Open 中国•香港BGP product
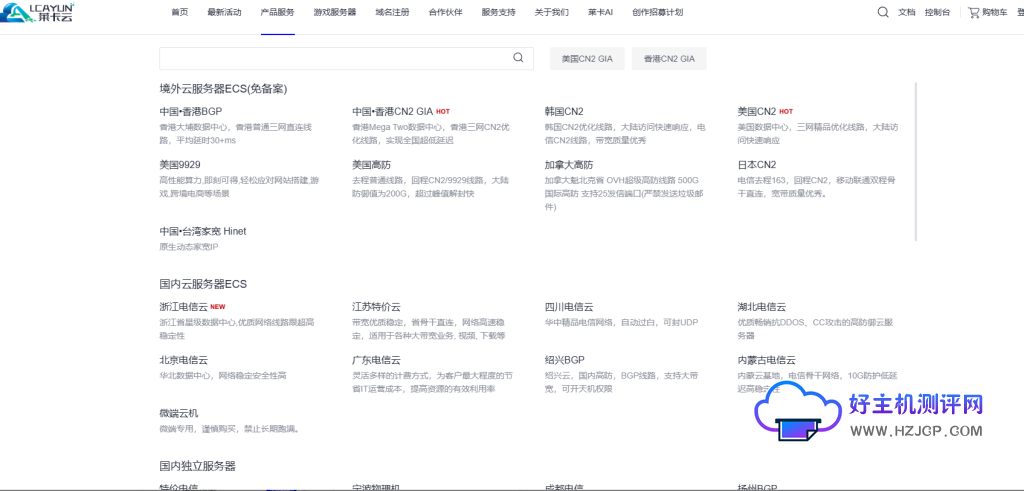This screenshot has width=1024, height=491. pyautogui.click(x=191, y=111)
